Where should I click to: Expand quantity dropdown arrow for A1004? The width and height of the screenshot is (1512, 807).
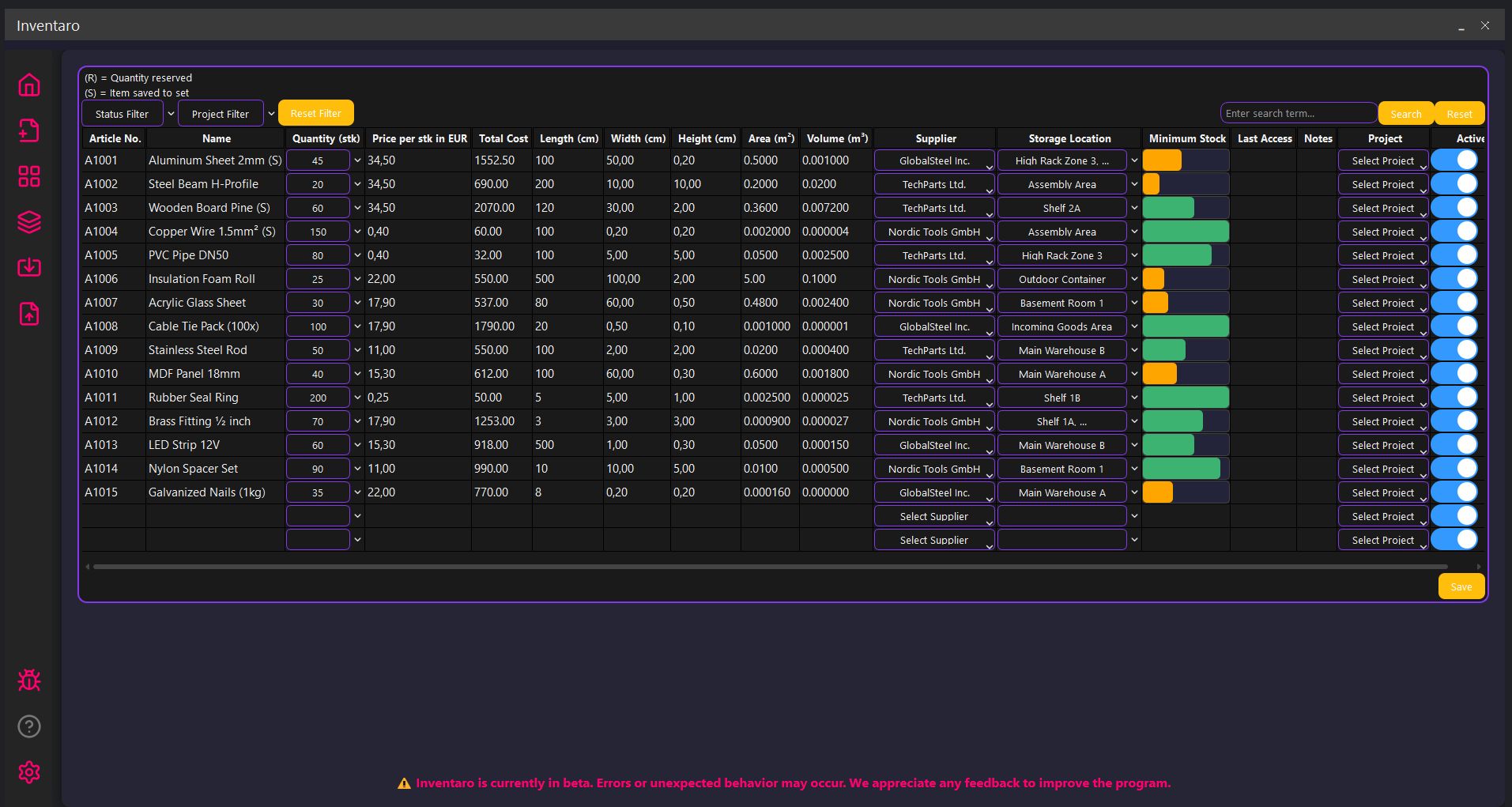point(357,232)
